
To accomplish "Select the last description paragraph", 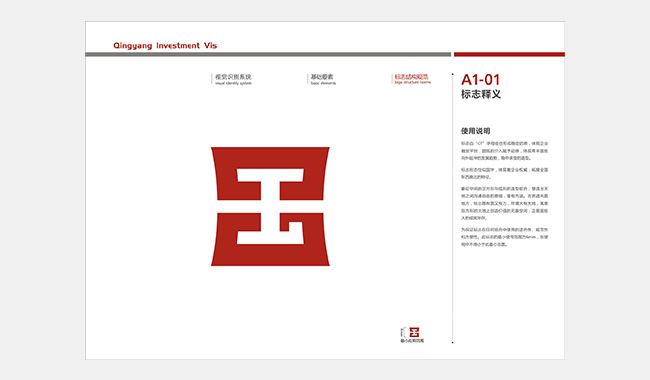I will click(x=504, y=237).
